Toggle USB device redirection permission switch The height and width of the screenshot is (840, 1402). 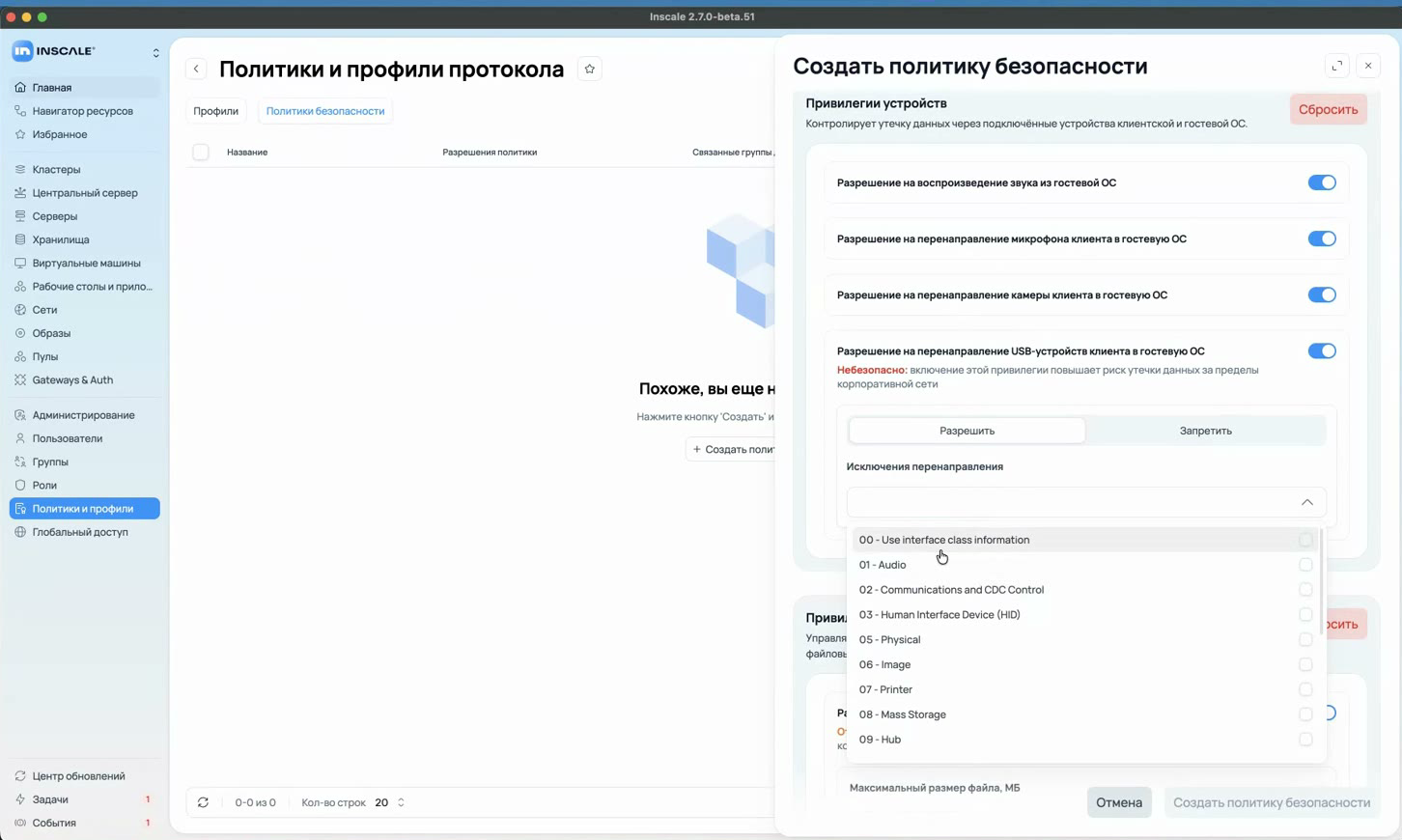[1322, 350]
